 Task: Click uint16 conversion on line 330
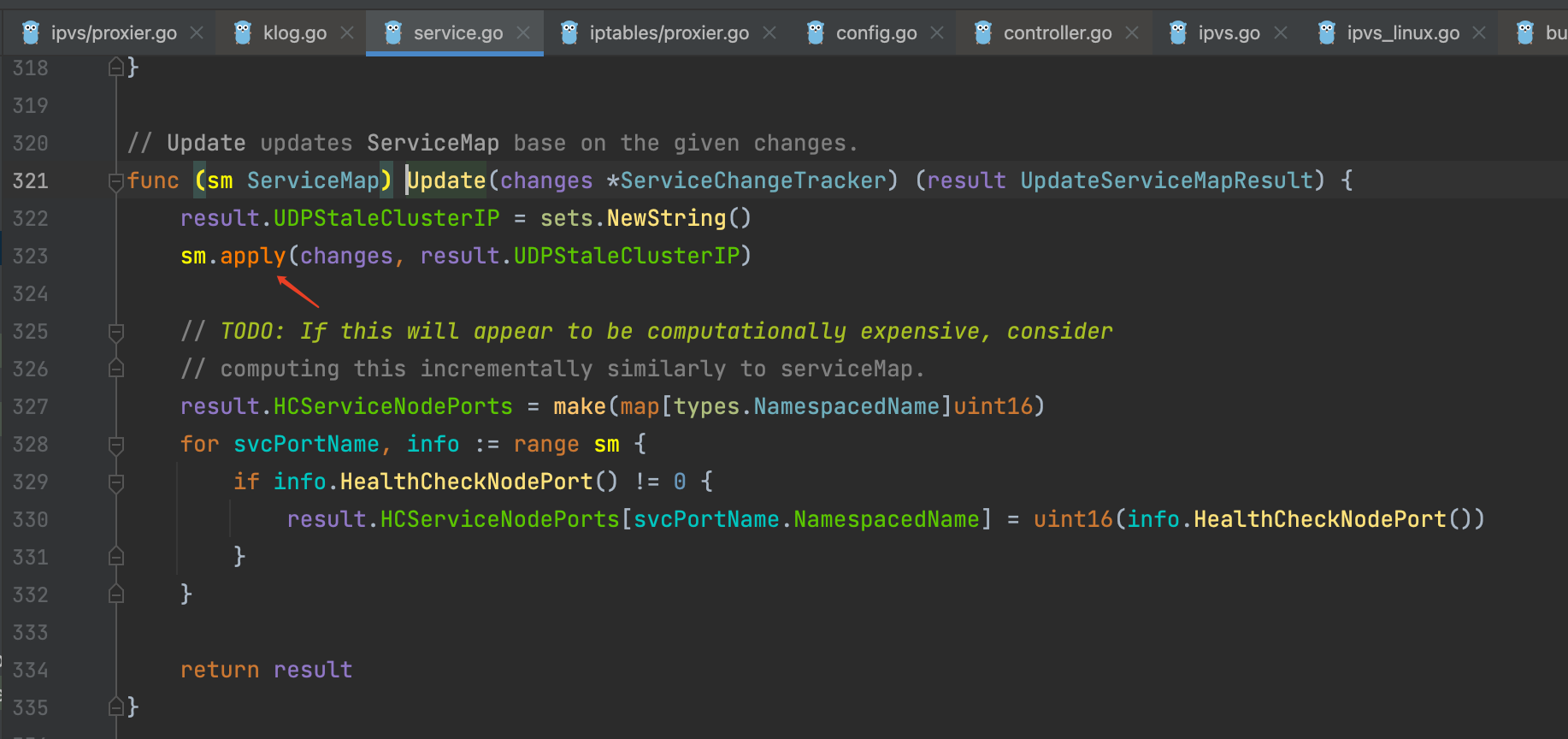(1073, 519)
